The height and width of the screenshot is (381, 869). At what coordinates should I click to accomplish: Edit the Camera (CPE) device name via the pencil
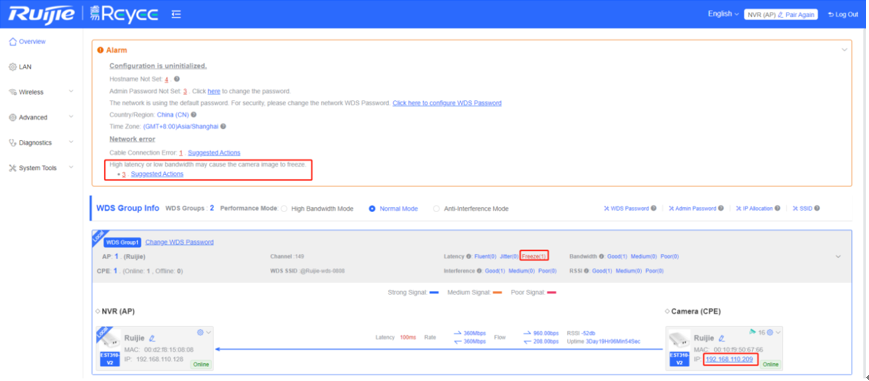tap(722, 338)
